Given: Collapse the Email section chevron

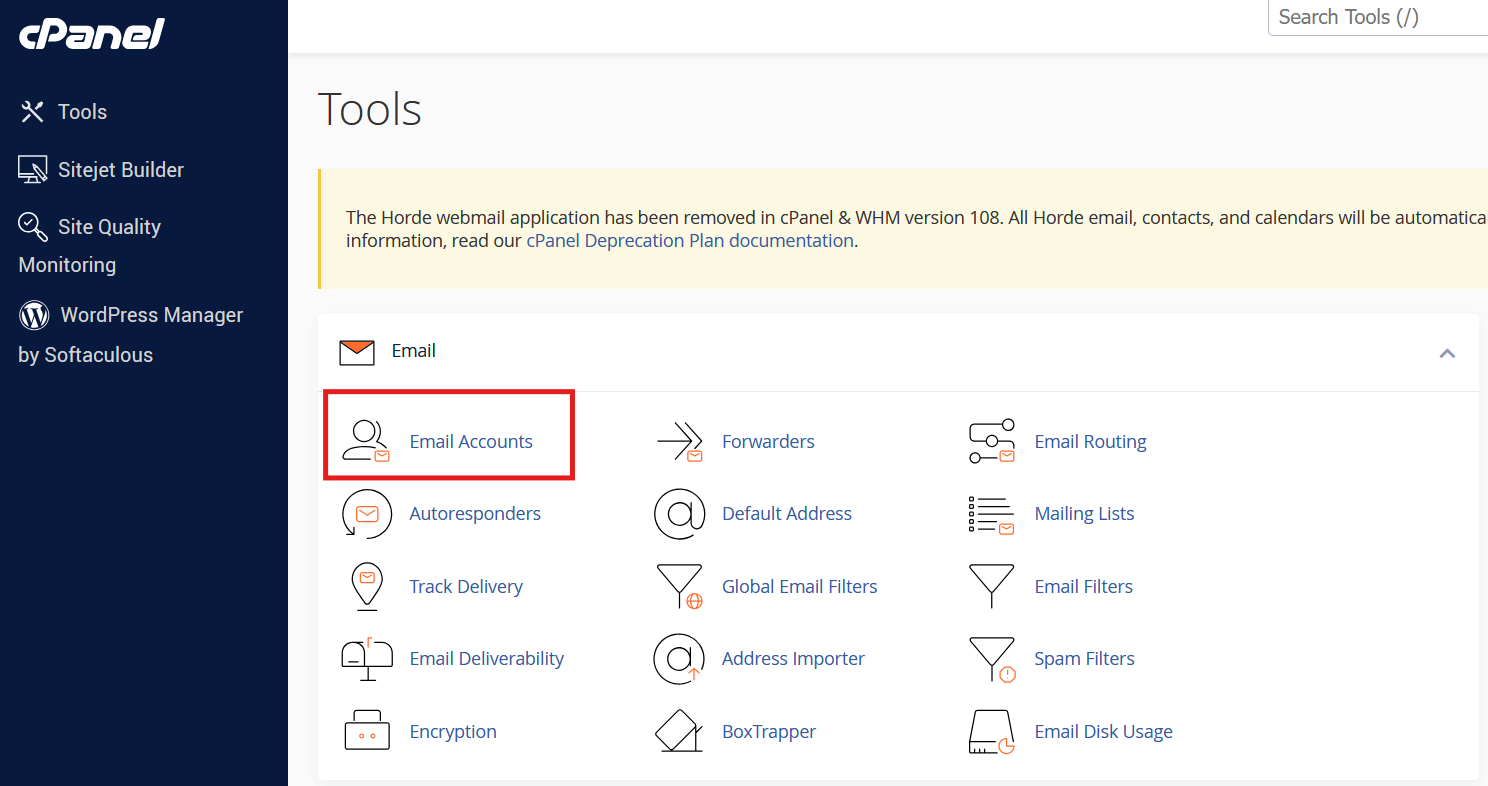Looking at the screenshot, I should [1447, 352].
